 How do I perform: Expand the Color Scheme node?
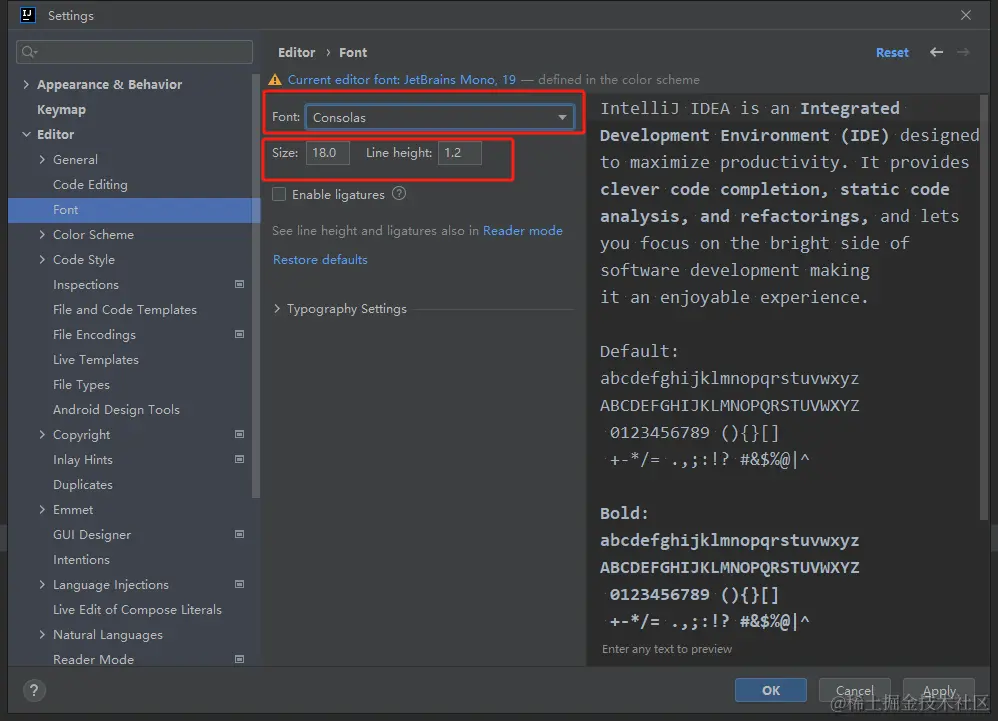click(42, 234)
